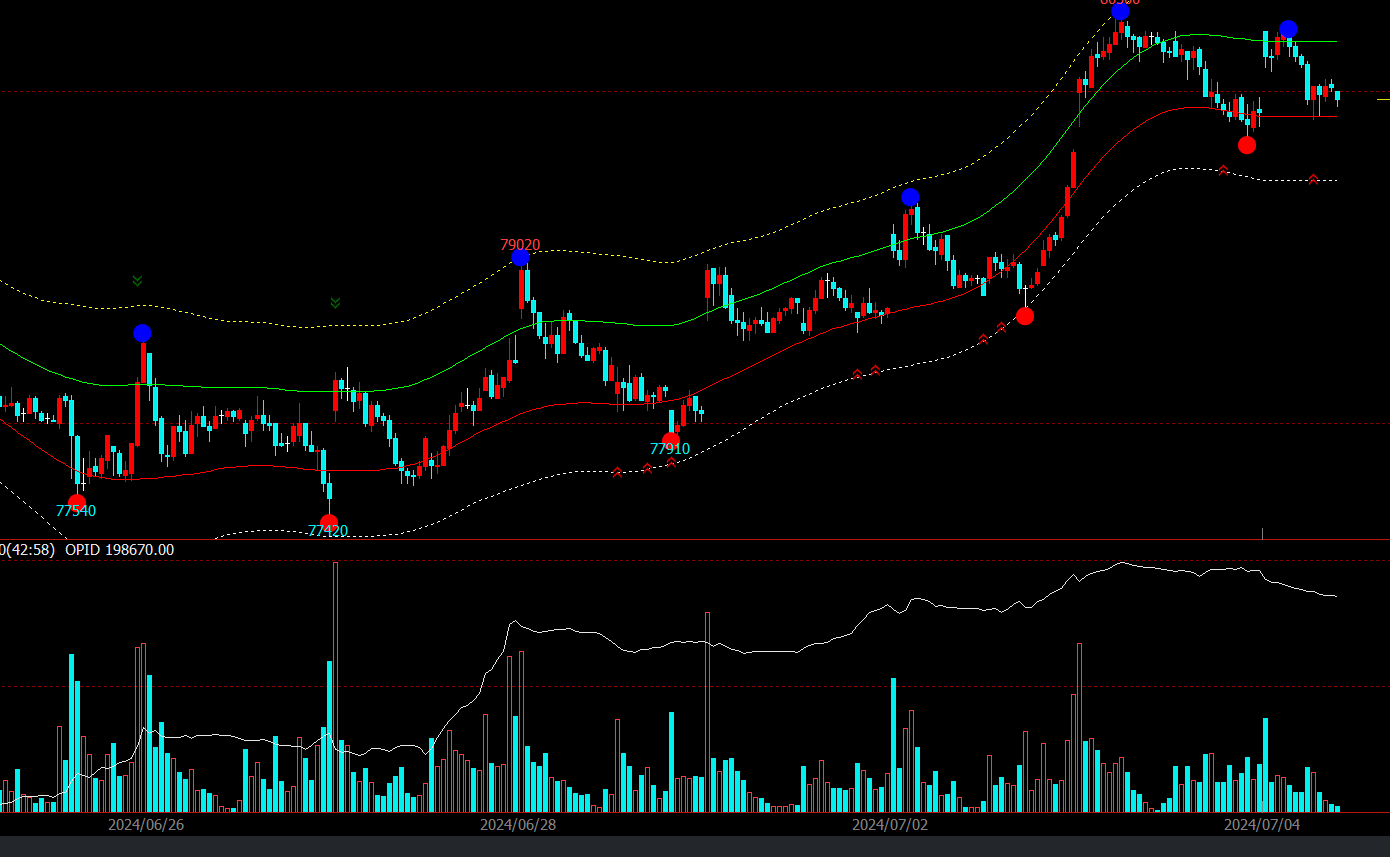
Task: Click the red signal dot above 77540
Action: coord(77,502)
